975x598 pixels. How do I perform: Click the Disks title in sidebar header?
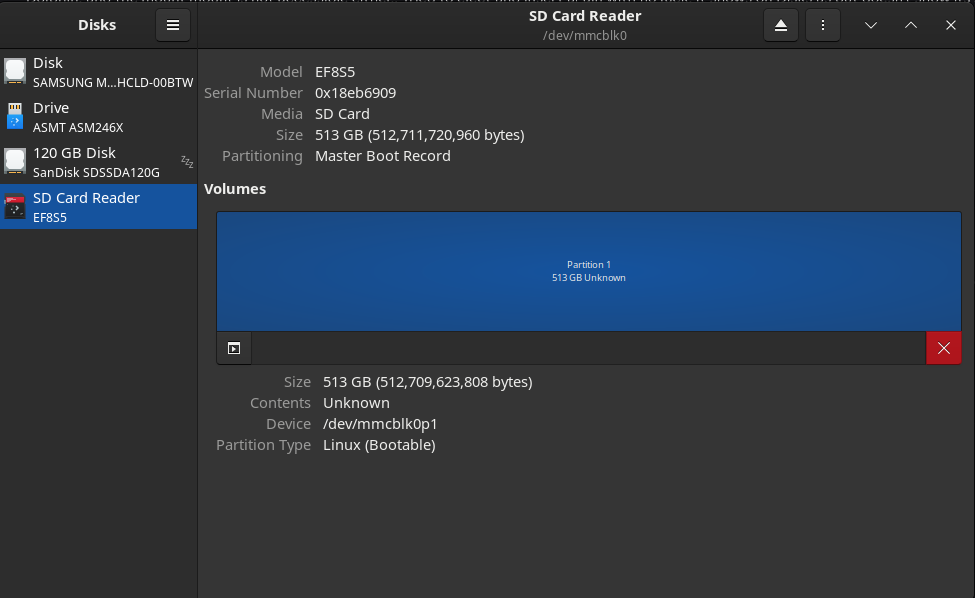point(97,25)
